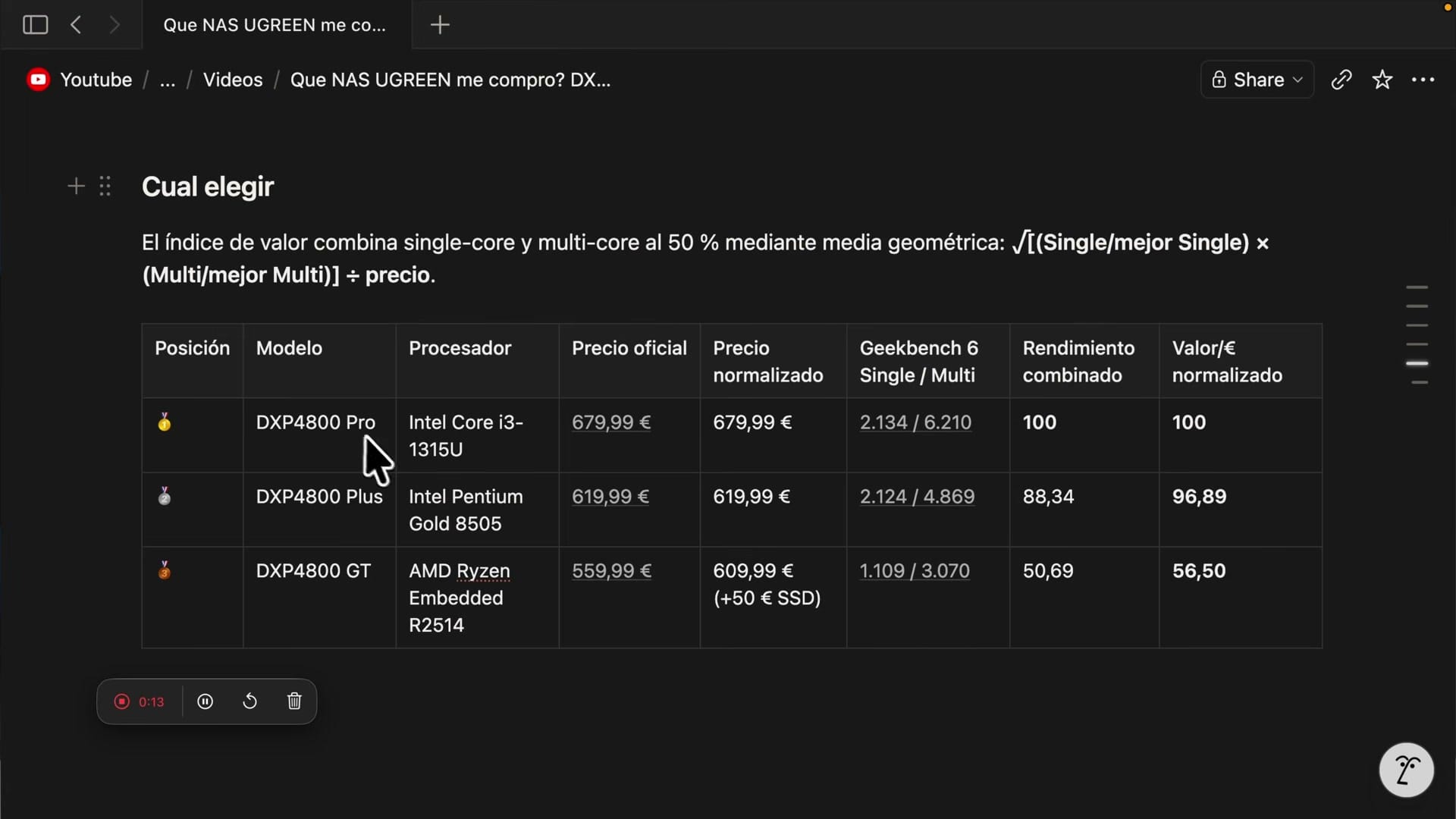
Task: Open the 679,99 € official price link
Action: [611, 422]
